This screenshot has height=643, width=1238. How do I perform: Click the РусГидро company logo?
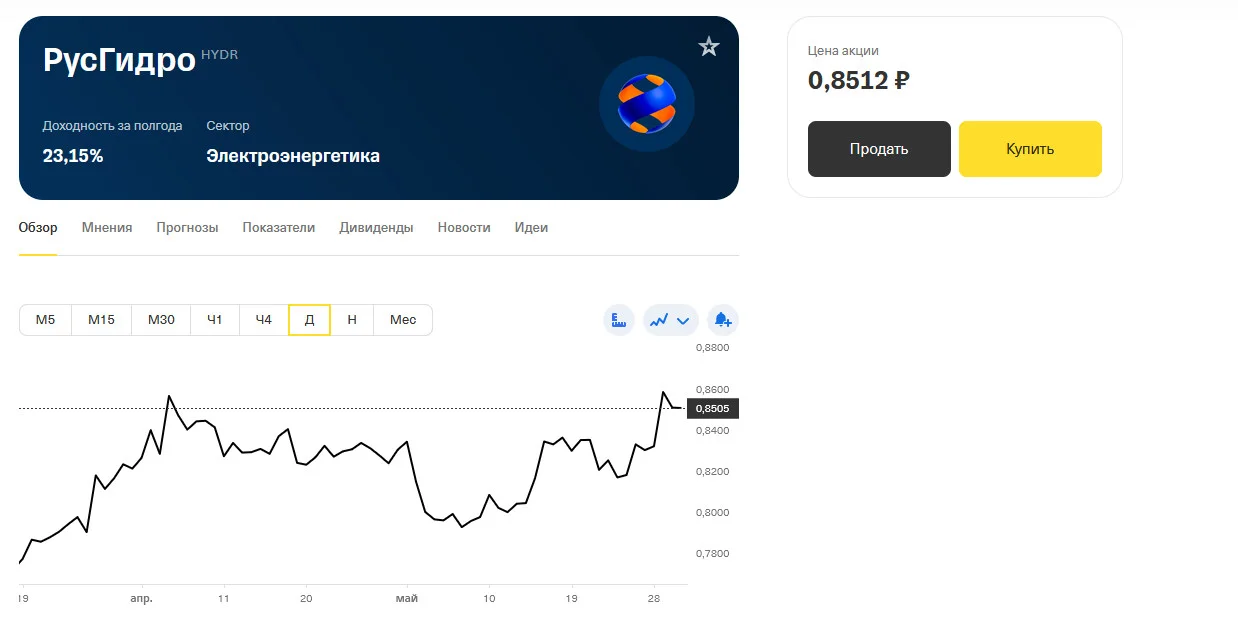click(647, 104)
